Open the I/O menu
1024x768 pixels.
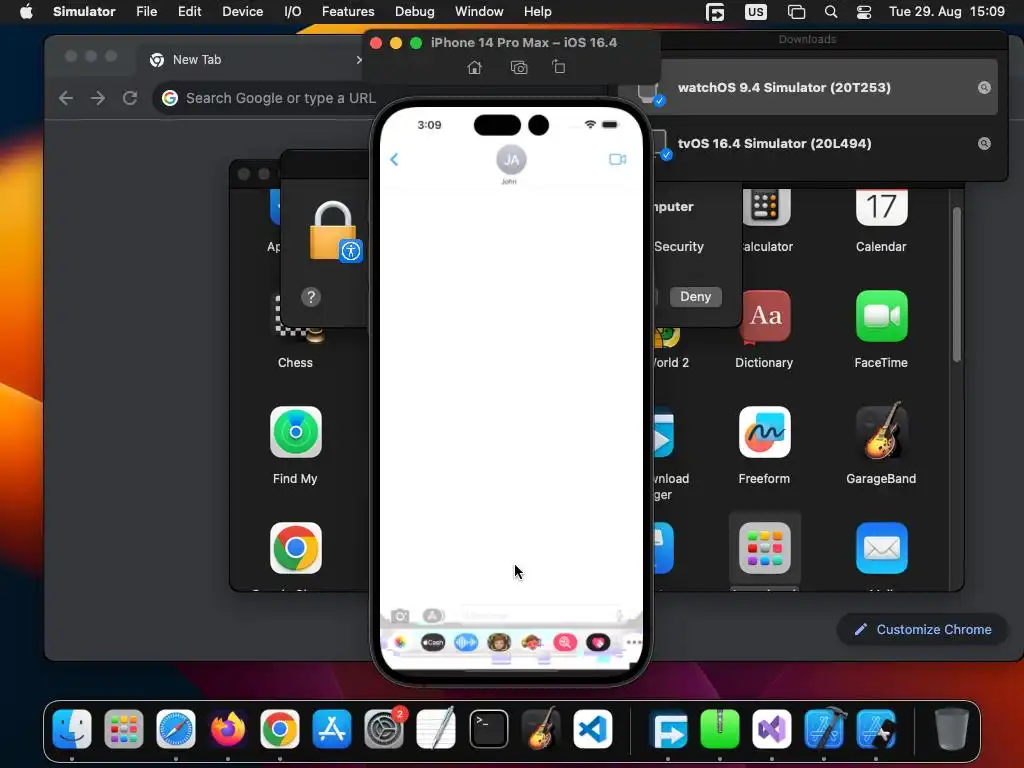293,12
